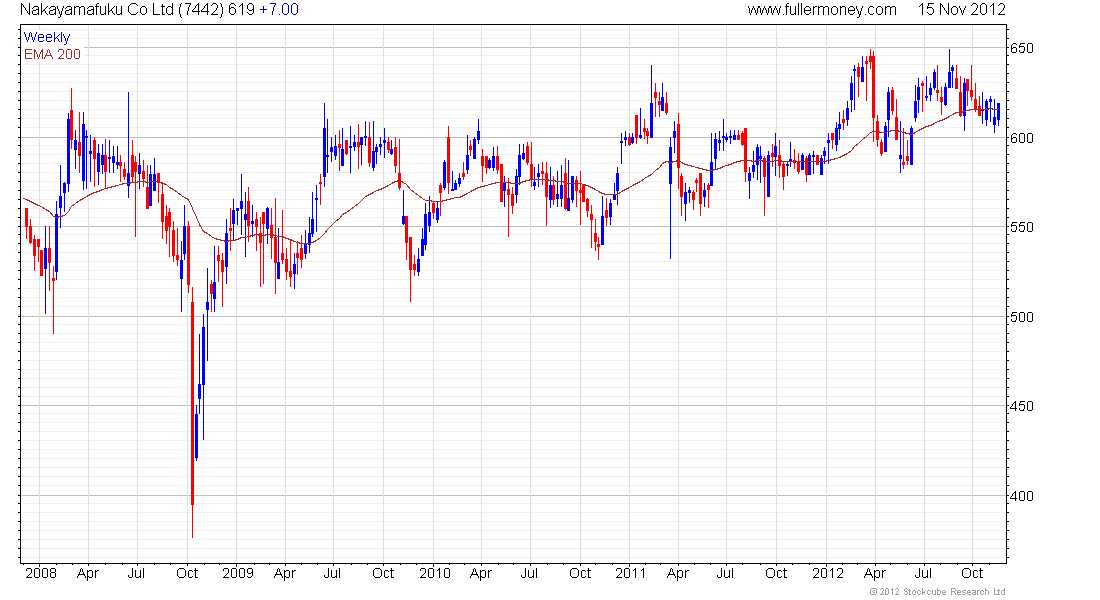The height and width of the screenshot is (600, 1100).
Task: Select the 2012 year marker on time axis
Action: point(828,573)
